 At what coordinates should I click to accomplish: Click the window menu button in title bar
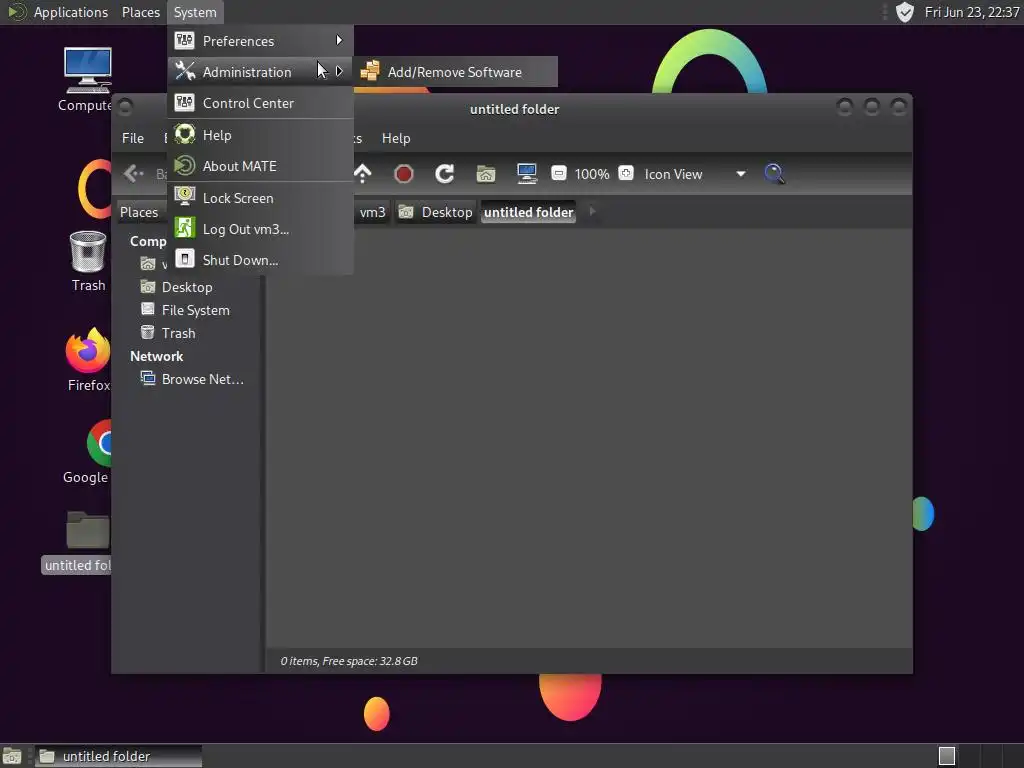tap(125, 107)
